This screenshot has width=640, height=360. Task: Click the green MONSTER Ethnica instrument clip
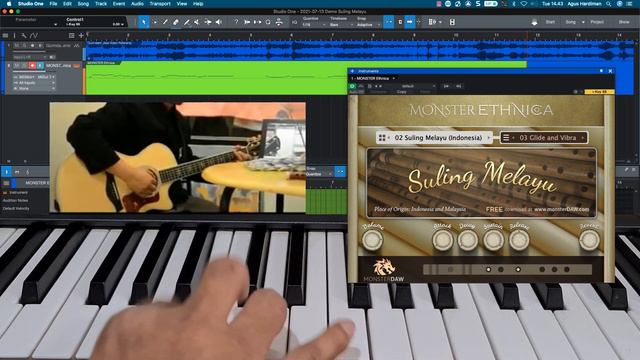pos(216,78)
